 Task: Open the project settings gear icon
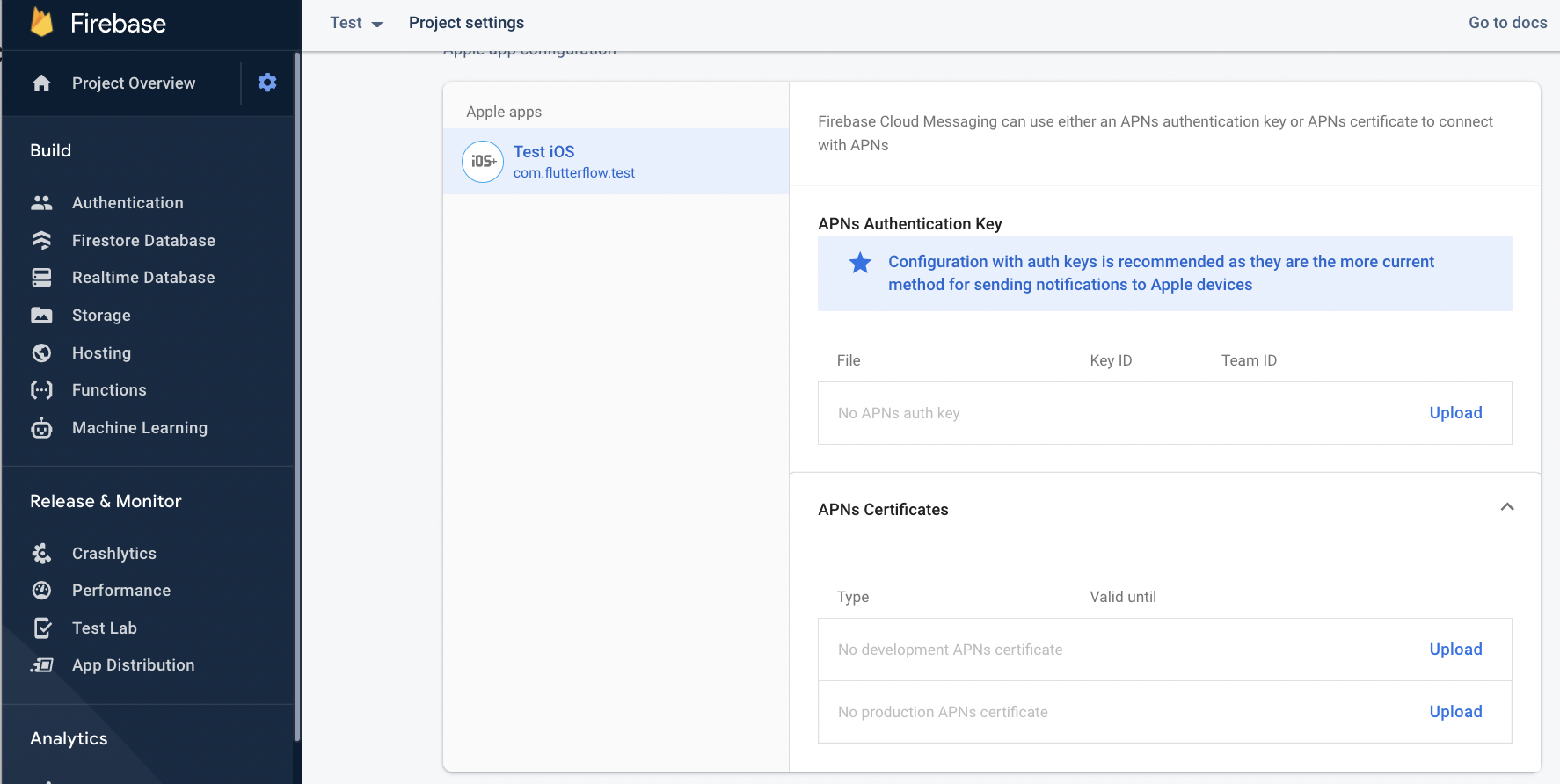pyautogui.click(x=267, y=83)
